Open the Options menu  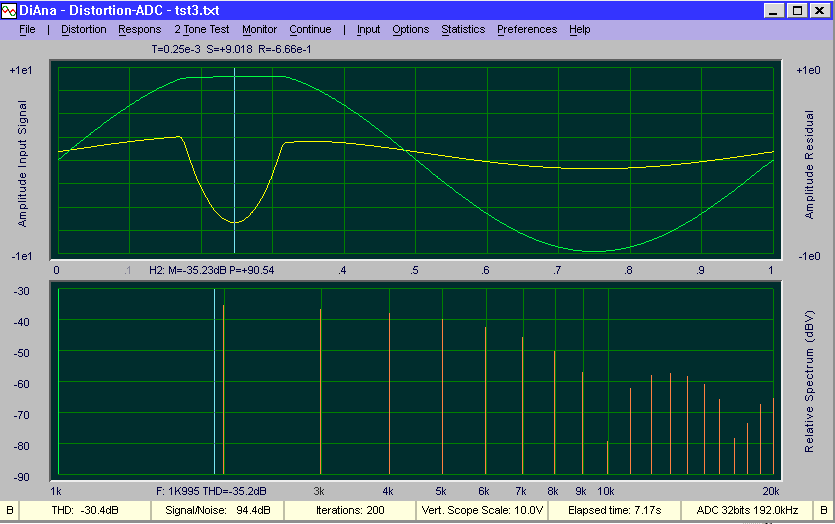click(411, 30)
